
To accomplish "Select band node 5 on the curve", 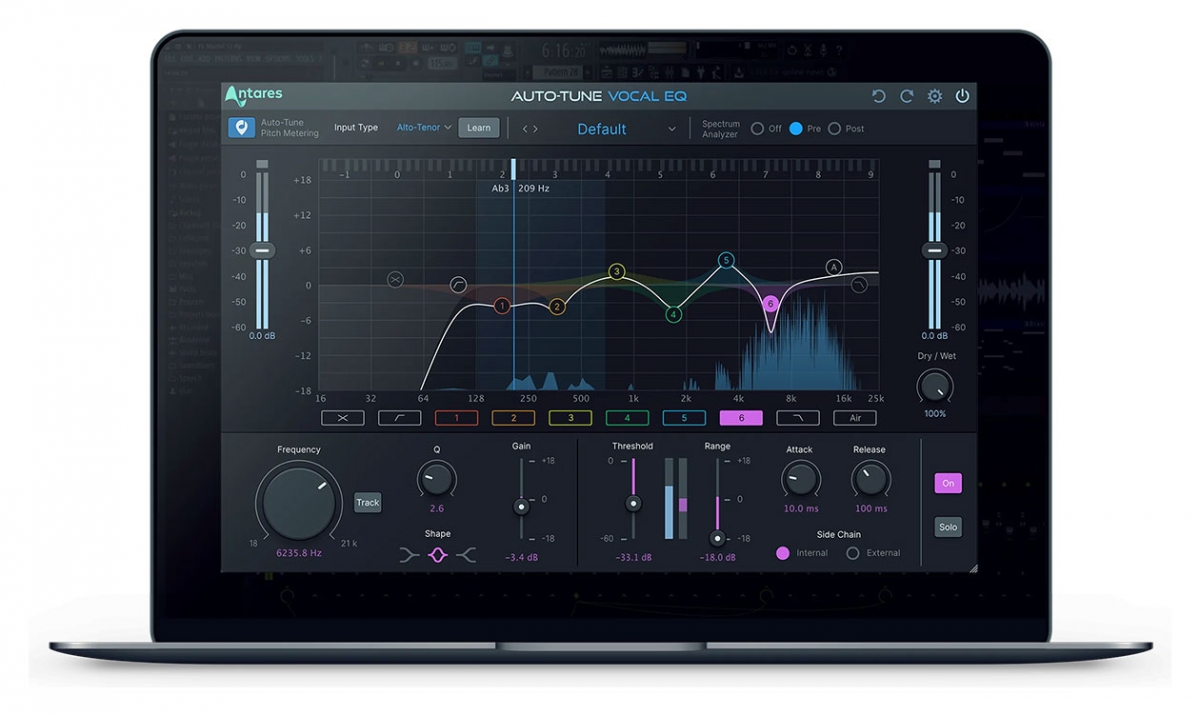I will coord(726,260).
